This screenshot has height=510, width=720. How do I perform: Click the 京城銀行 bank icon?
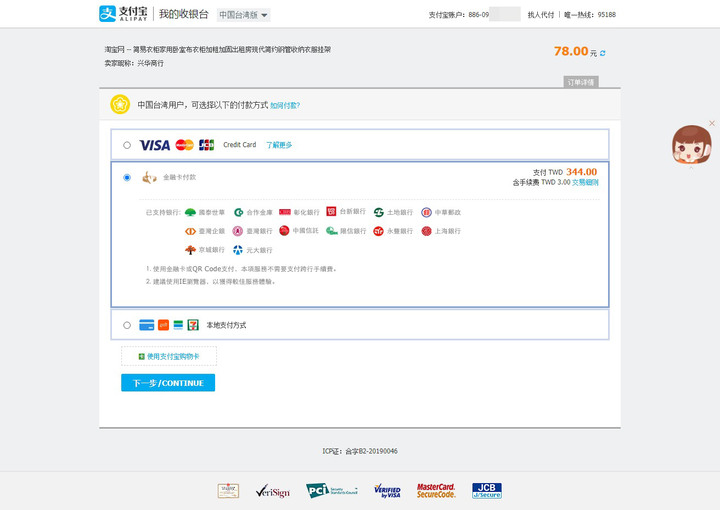[190, 250]
